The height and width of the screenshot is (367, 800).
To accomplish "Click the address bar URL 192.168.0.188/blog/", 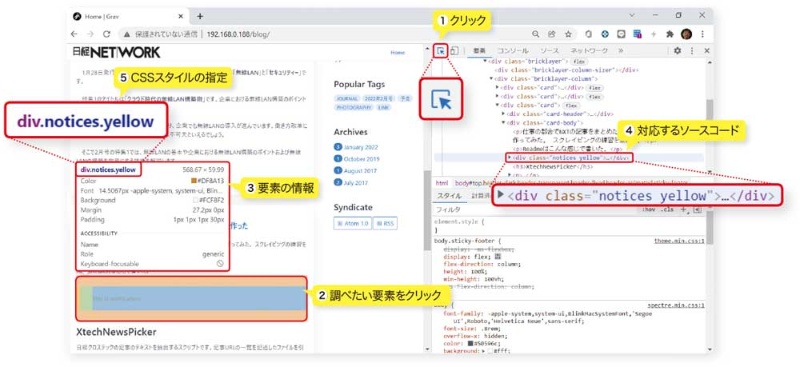I will point(239,34).
